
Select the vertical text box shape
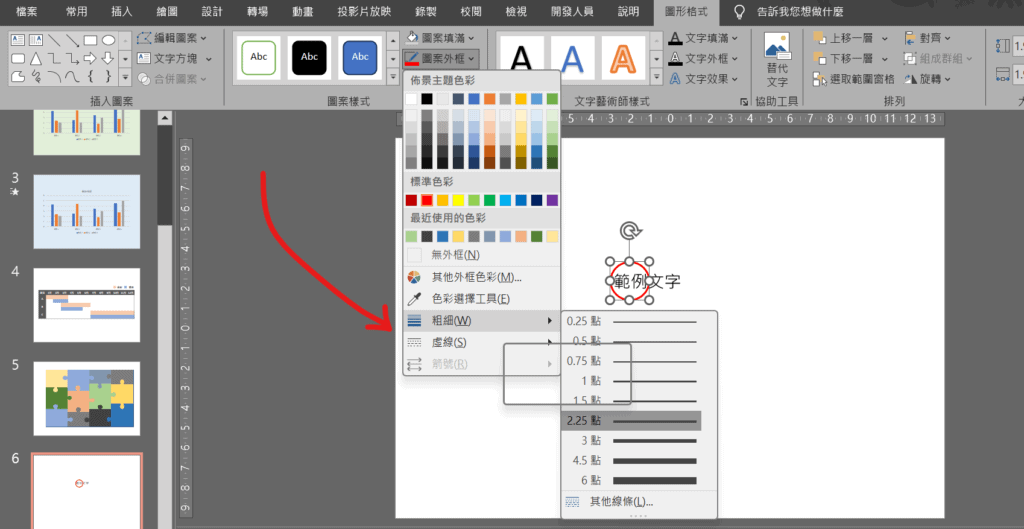(36, 40)
